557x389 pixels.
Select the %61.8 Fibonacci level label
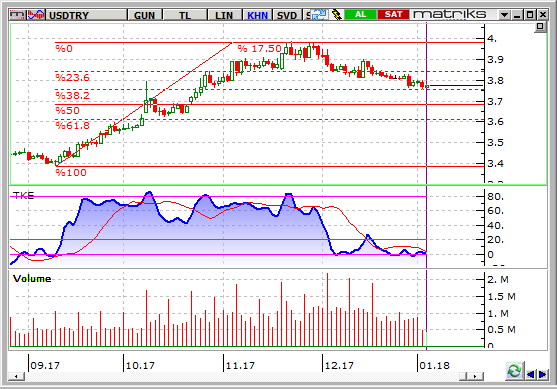tap(72, 125)
